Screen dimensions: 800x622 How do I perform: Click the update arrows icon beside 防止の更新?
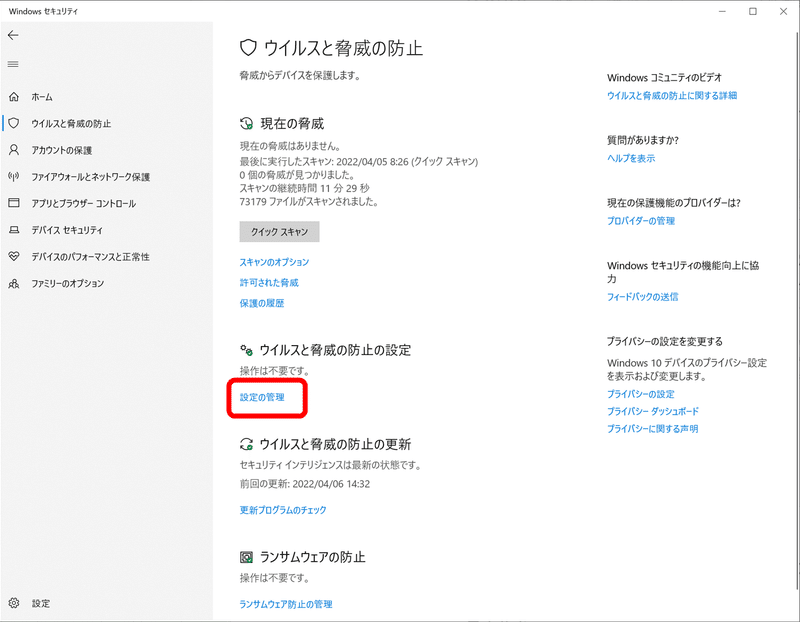246,444
